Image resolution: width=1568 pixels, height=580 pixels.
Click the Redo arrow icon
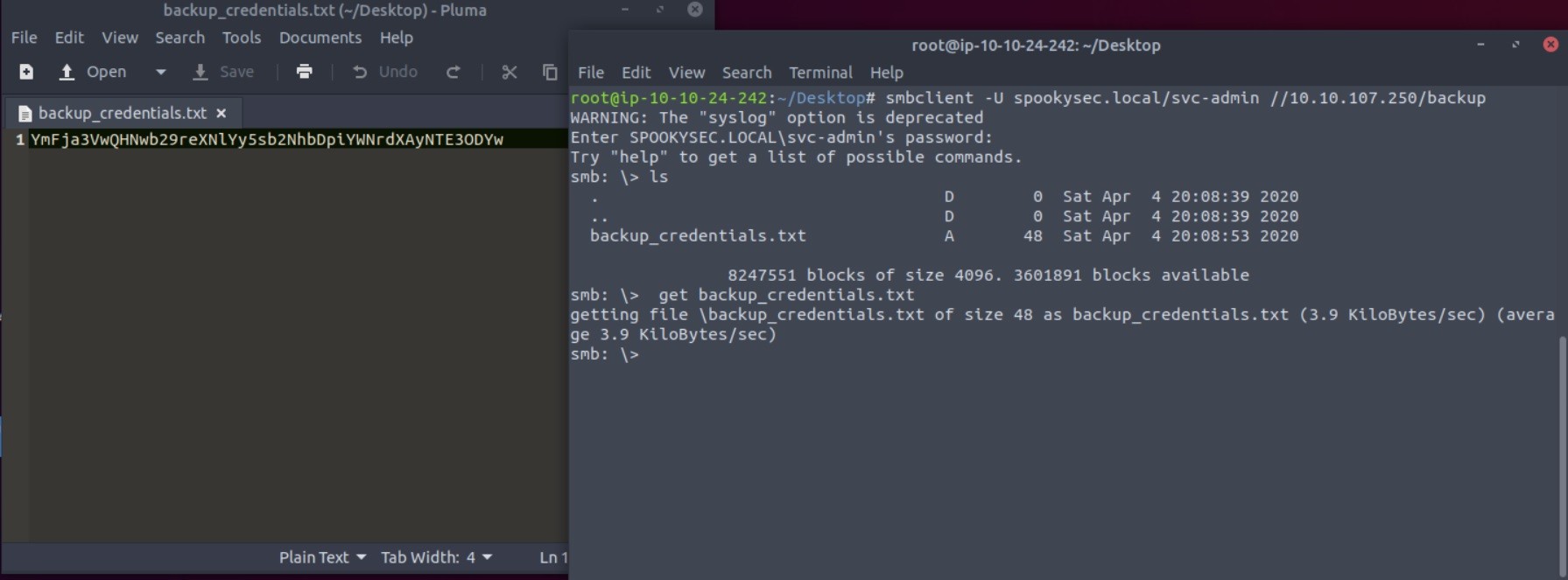(453, 72)
